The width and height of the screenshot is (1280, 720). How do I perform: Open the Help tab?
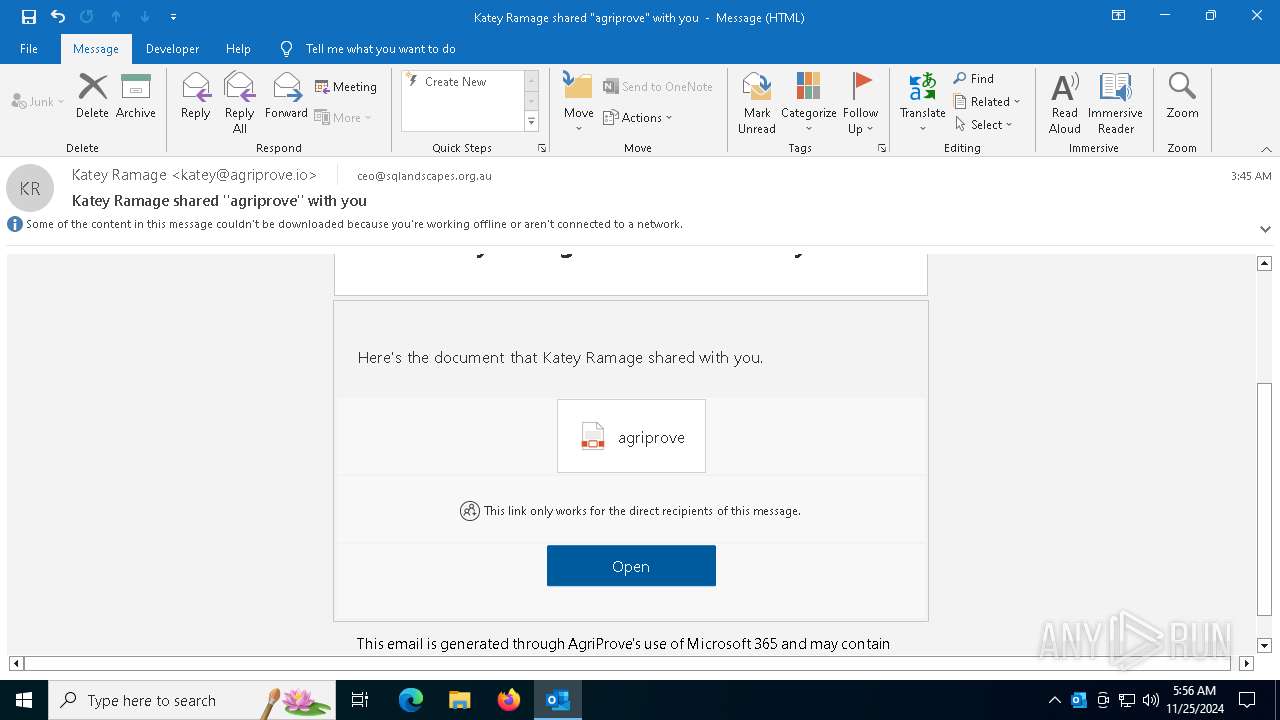pos(238,49)
